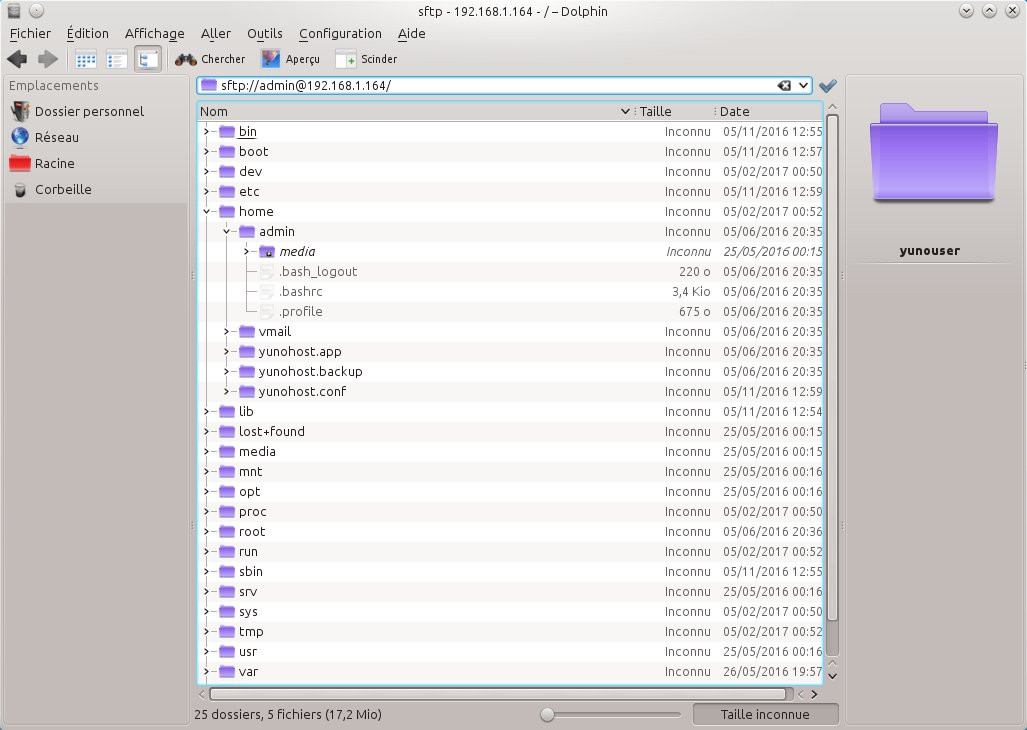The image size is (1027, 730).
Task: Adjust the icon zoom slider
Action: (x=547, y=714)
